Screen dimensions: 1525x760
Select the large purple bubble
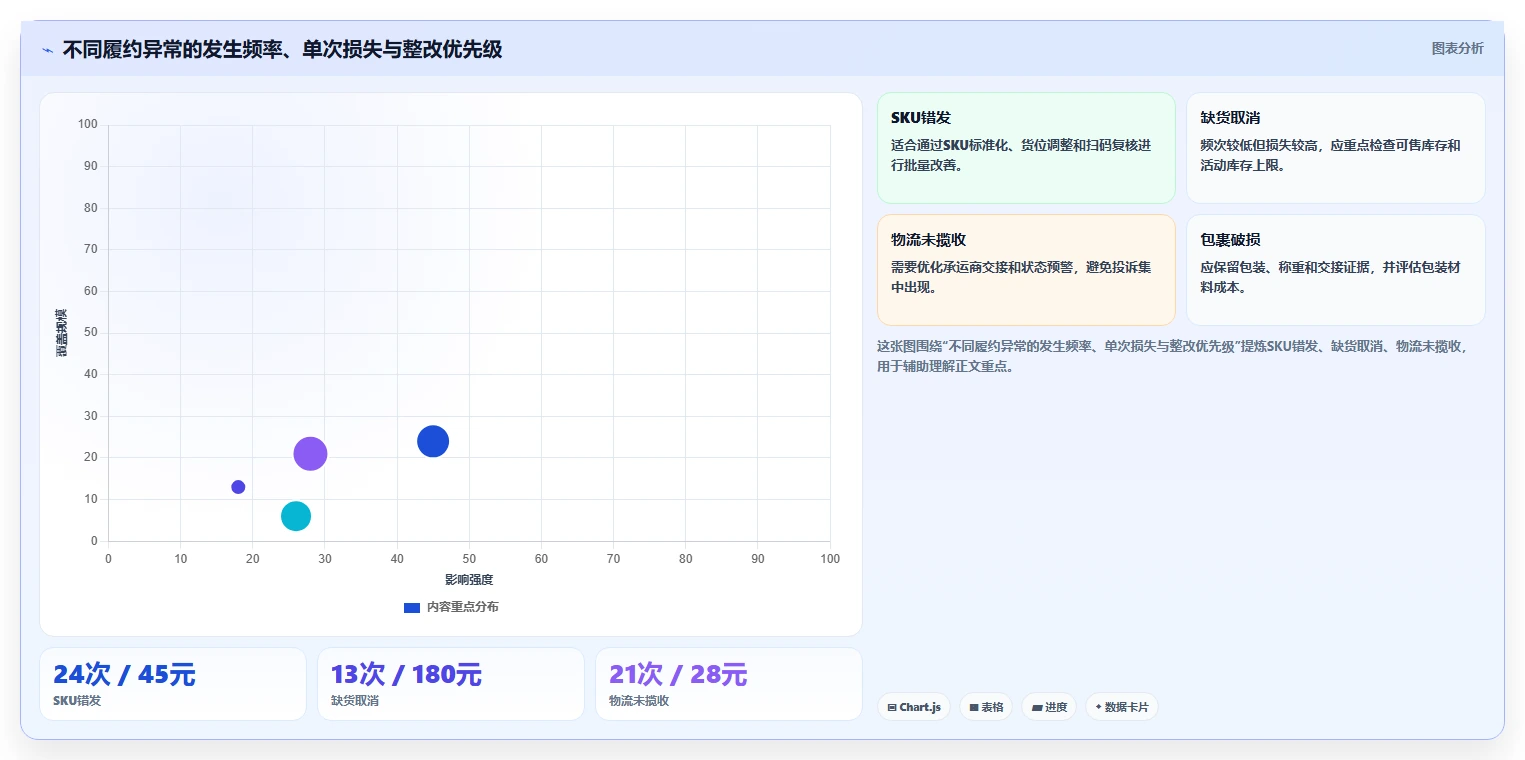[311, 453]
